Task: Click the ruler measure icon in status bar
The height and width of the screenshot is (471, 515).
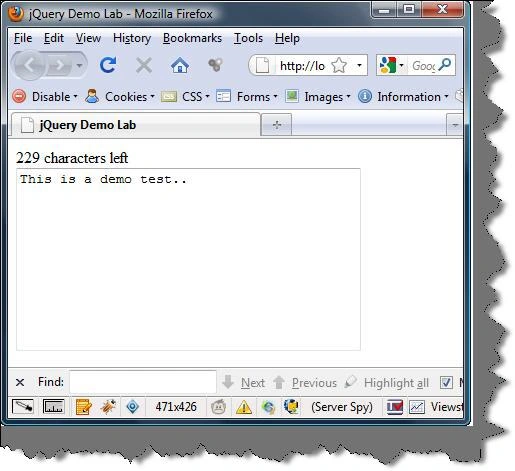Action: [x=53, y=407]
